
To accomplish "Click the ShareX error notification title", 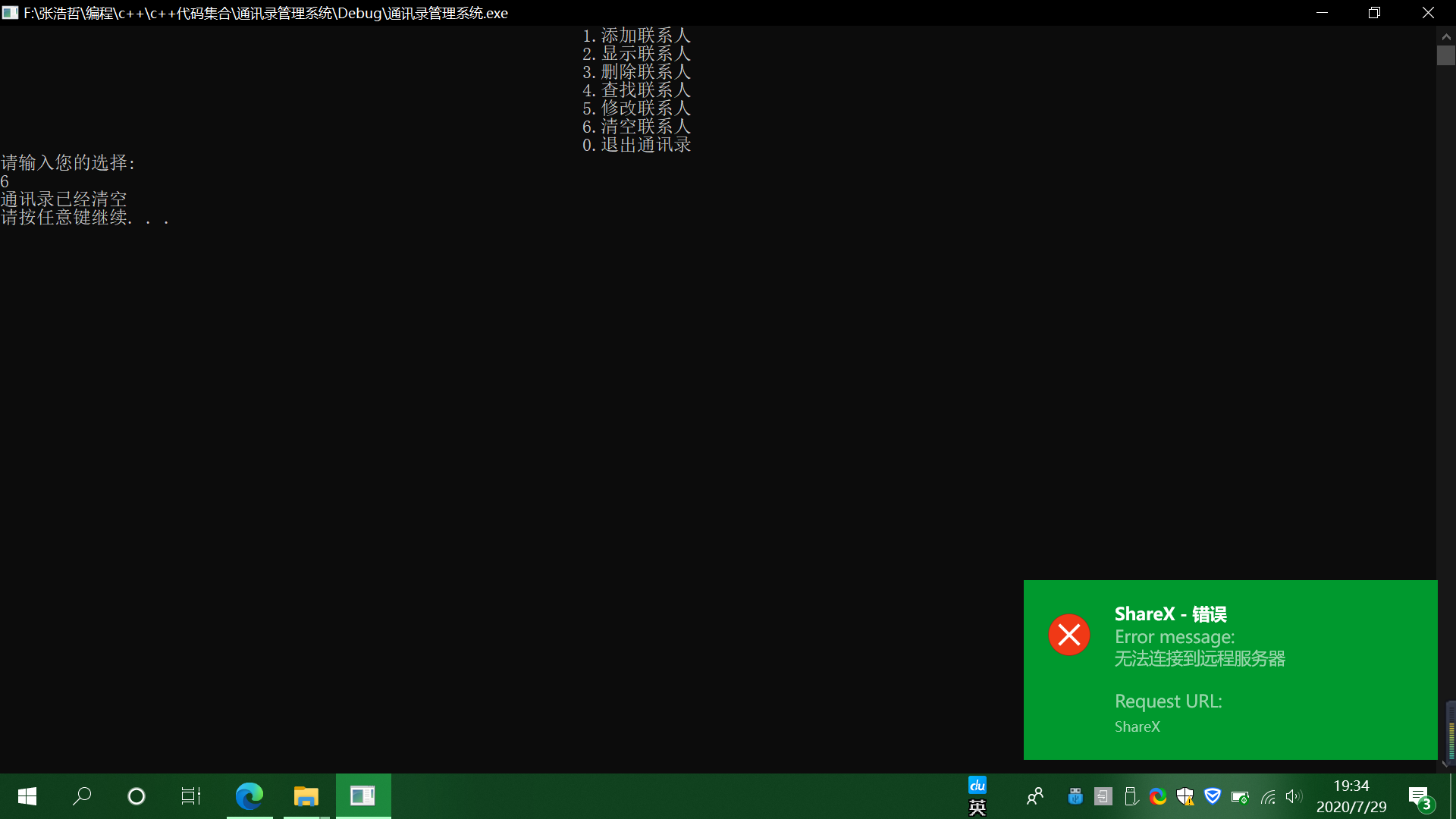I will click(1170, 614).
